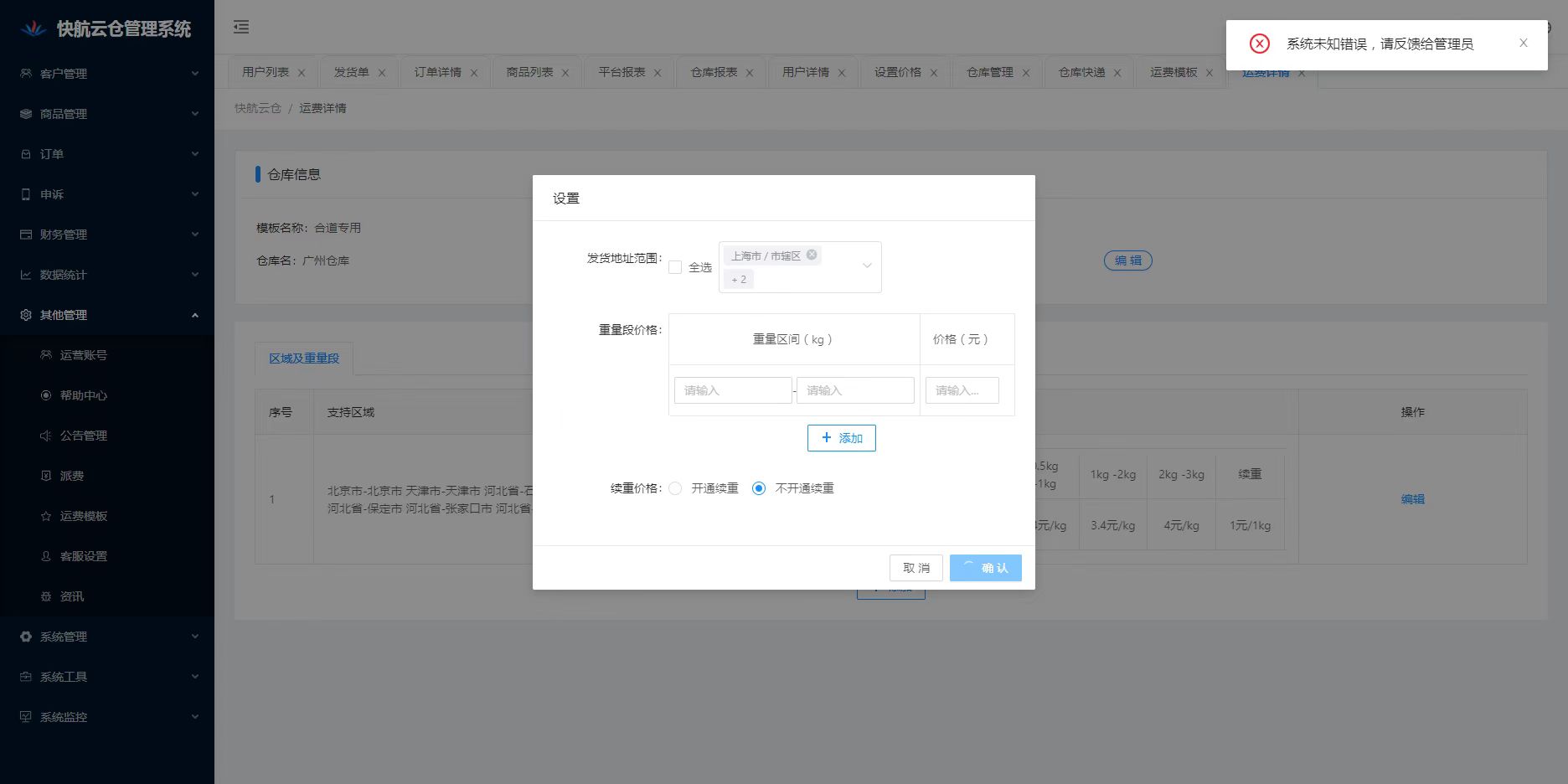
Task: Toggle the sidebar collapse hamburger icon
Action: click(x=241, y=27)
